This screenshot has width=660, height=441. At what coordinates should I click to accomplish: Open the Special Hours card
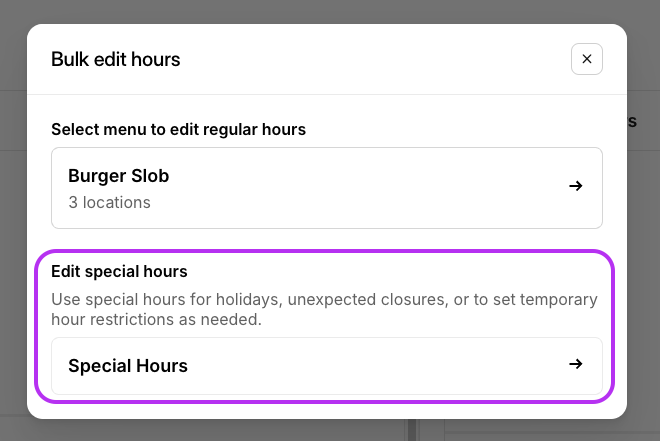click(x=326, y=366)
